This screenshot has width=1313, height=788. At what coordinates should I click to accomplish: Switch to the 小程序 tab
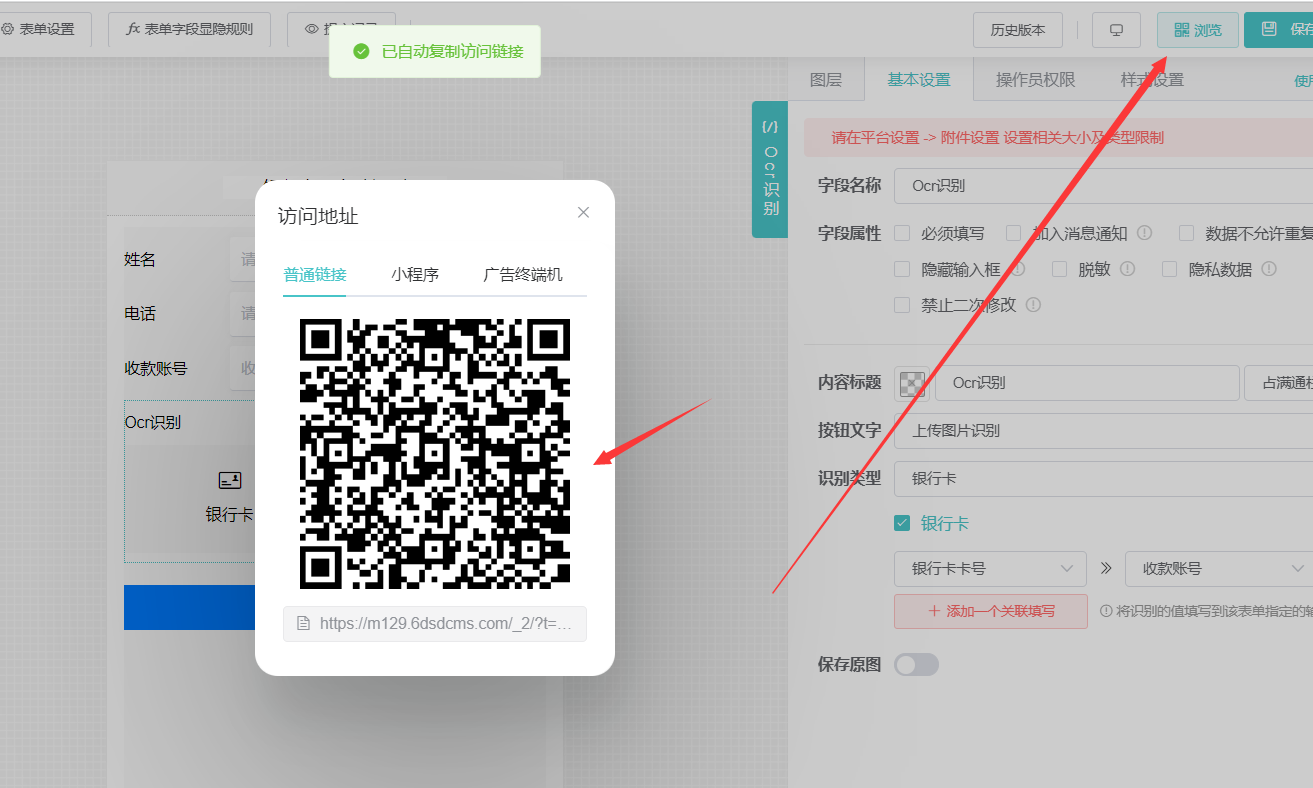[415, 275]
